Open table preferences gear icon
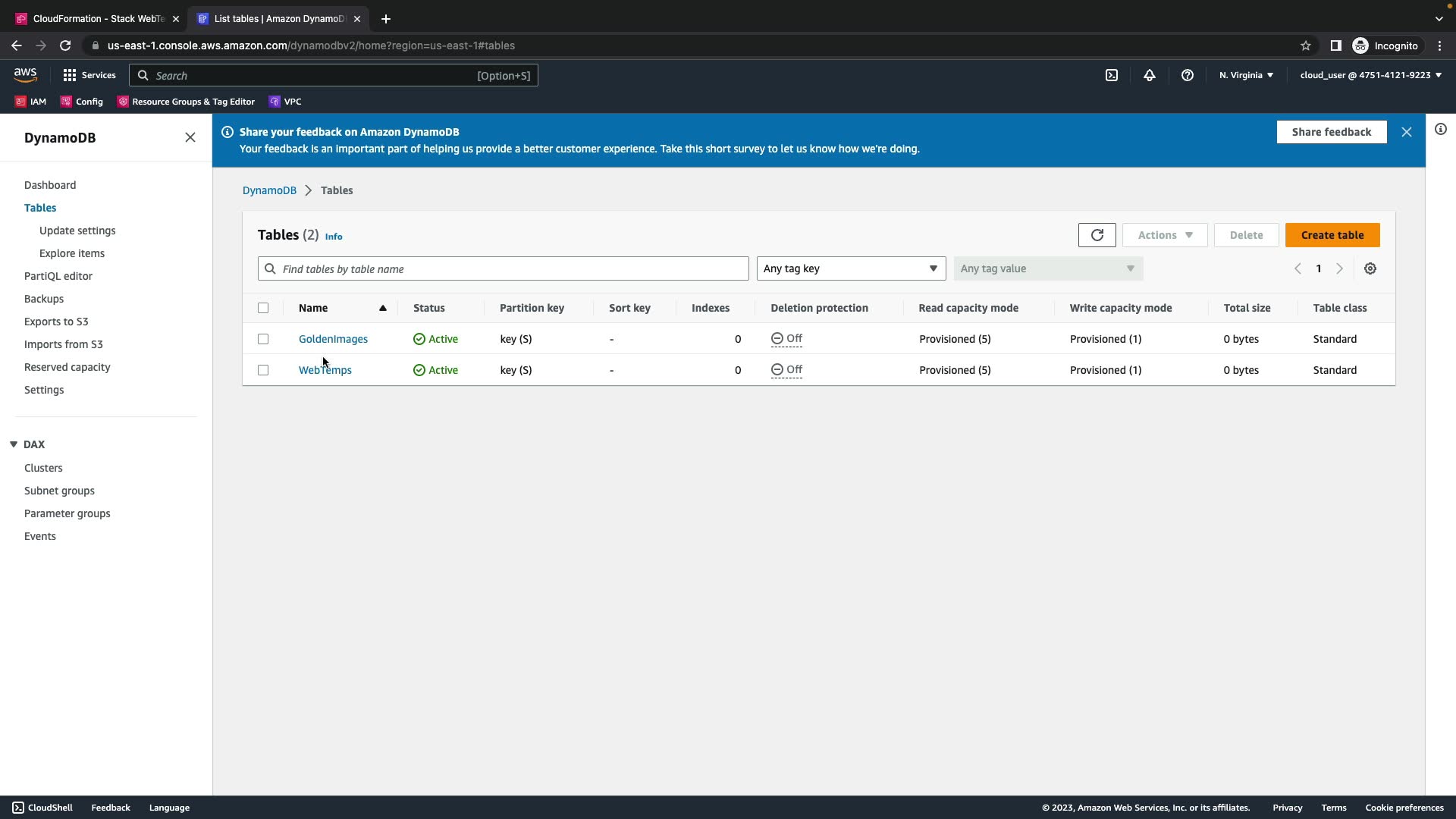The height and width of the screenshot is (819, 1456). 1370,268
